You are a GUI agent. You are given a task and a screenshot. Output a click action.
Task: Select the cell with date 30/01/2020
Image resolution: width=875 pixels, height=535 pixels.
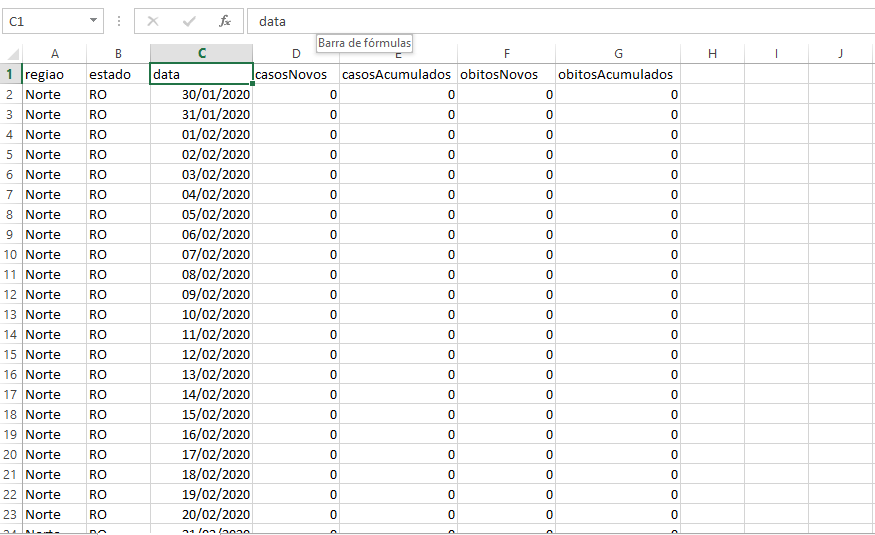pos(201,94)
